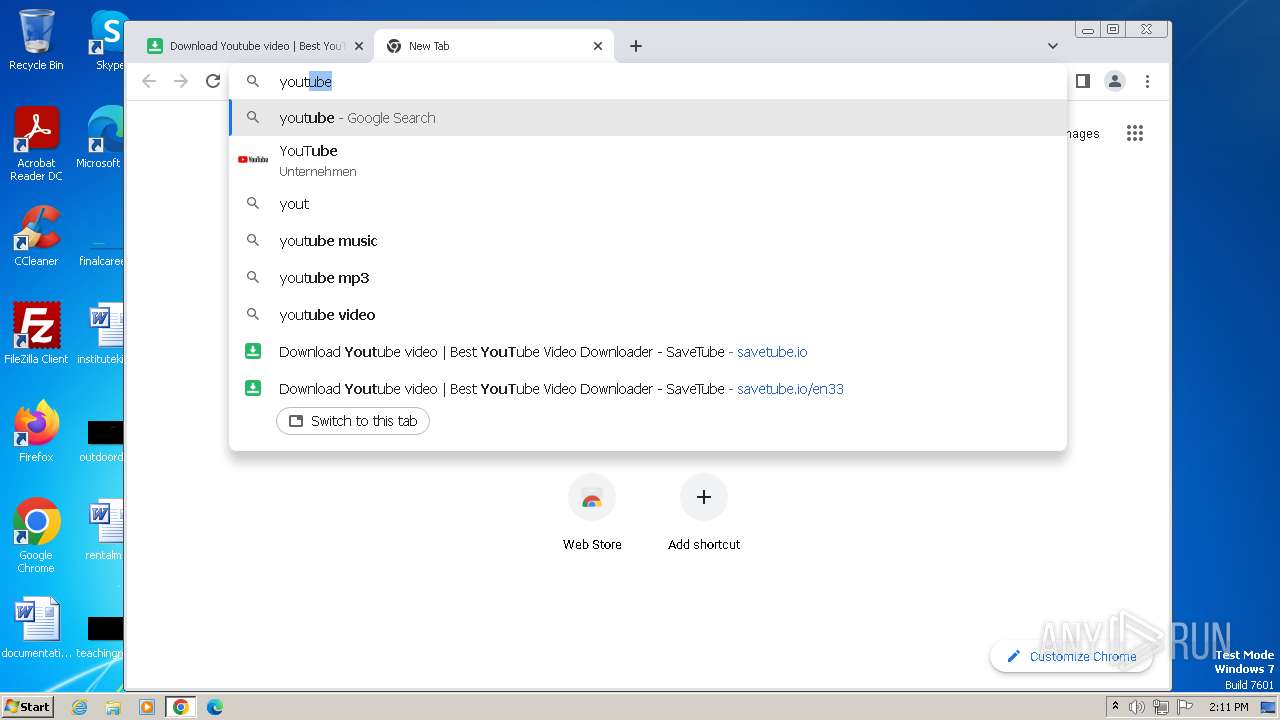Open rentalm Word document icon
This screenshot has width=1280, height=720.
tap(104, 530)
